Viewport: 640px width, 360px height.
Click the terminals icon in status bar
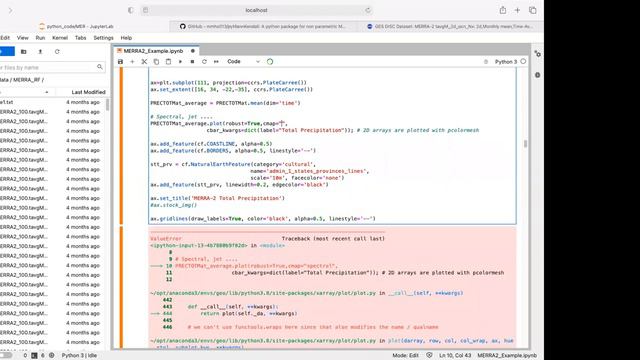34,356
